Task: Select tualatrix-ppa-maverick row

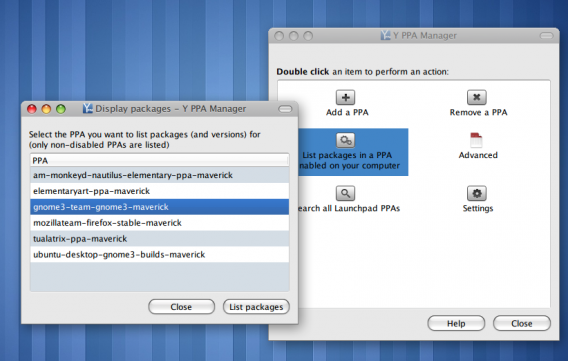Action: pos(159,239)
